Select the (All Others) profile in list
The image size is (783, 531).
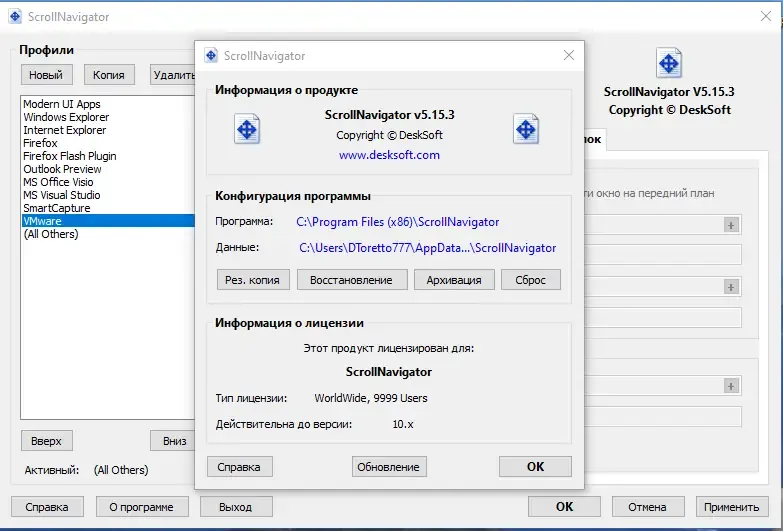108,234
